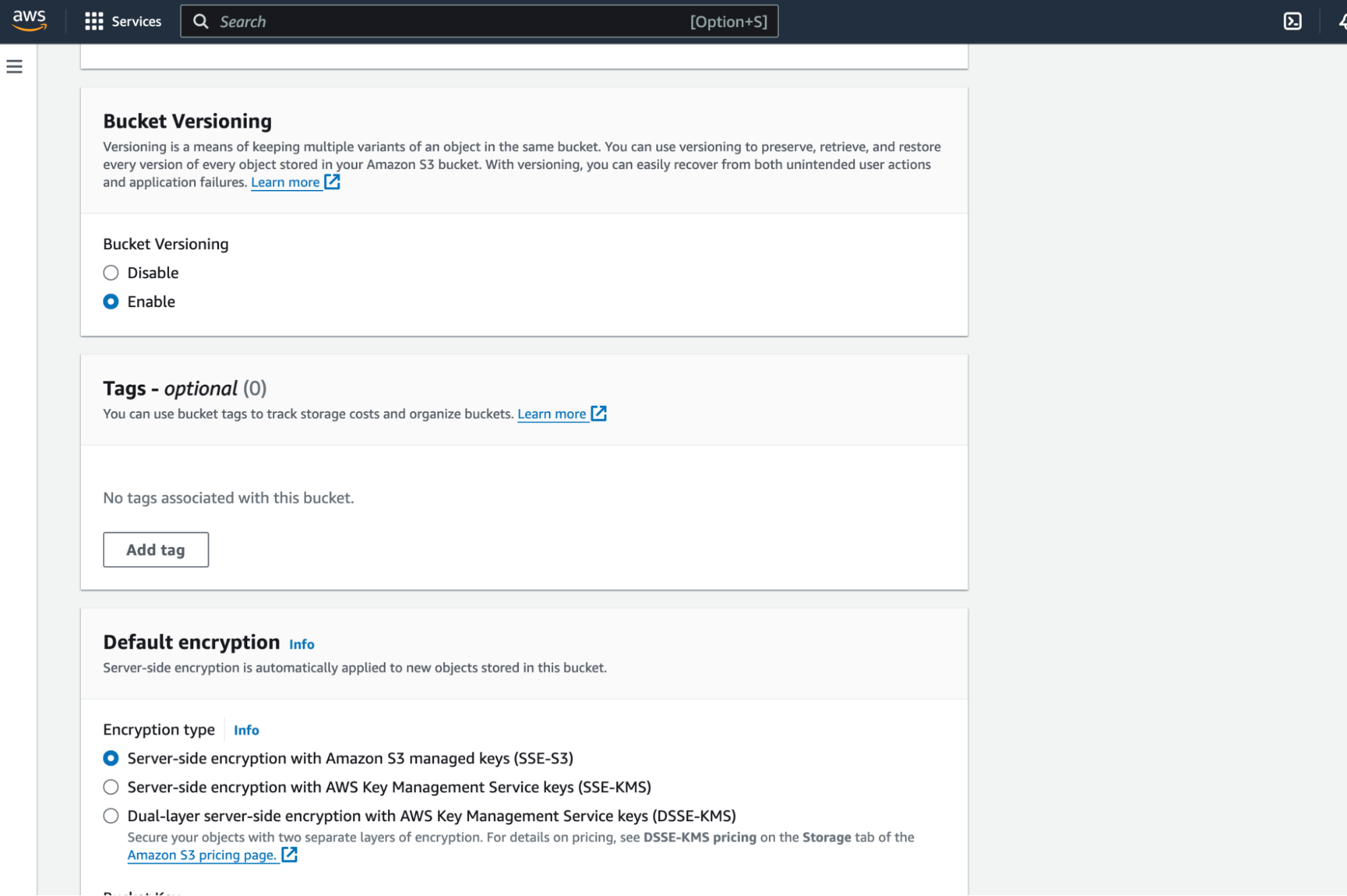Screen dimensions: 1347x896
Task: Open Info link next to Encryption type
Action: coord(246,730)
